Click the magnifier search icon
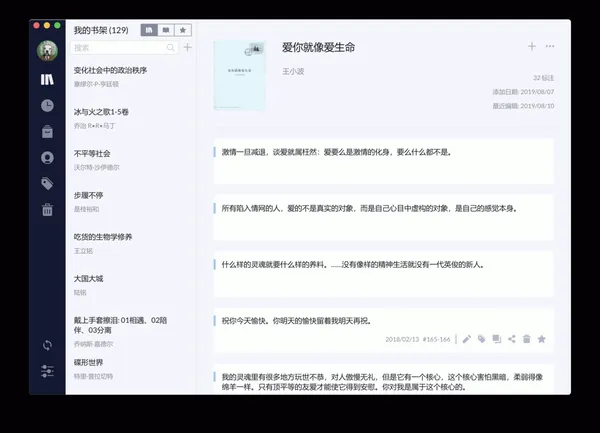This screenshot has height=433, width=600. point(171,48)
